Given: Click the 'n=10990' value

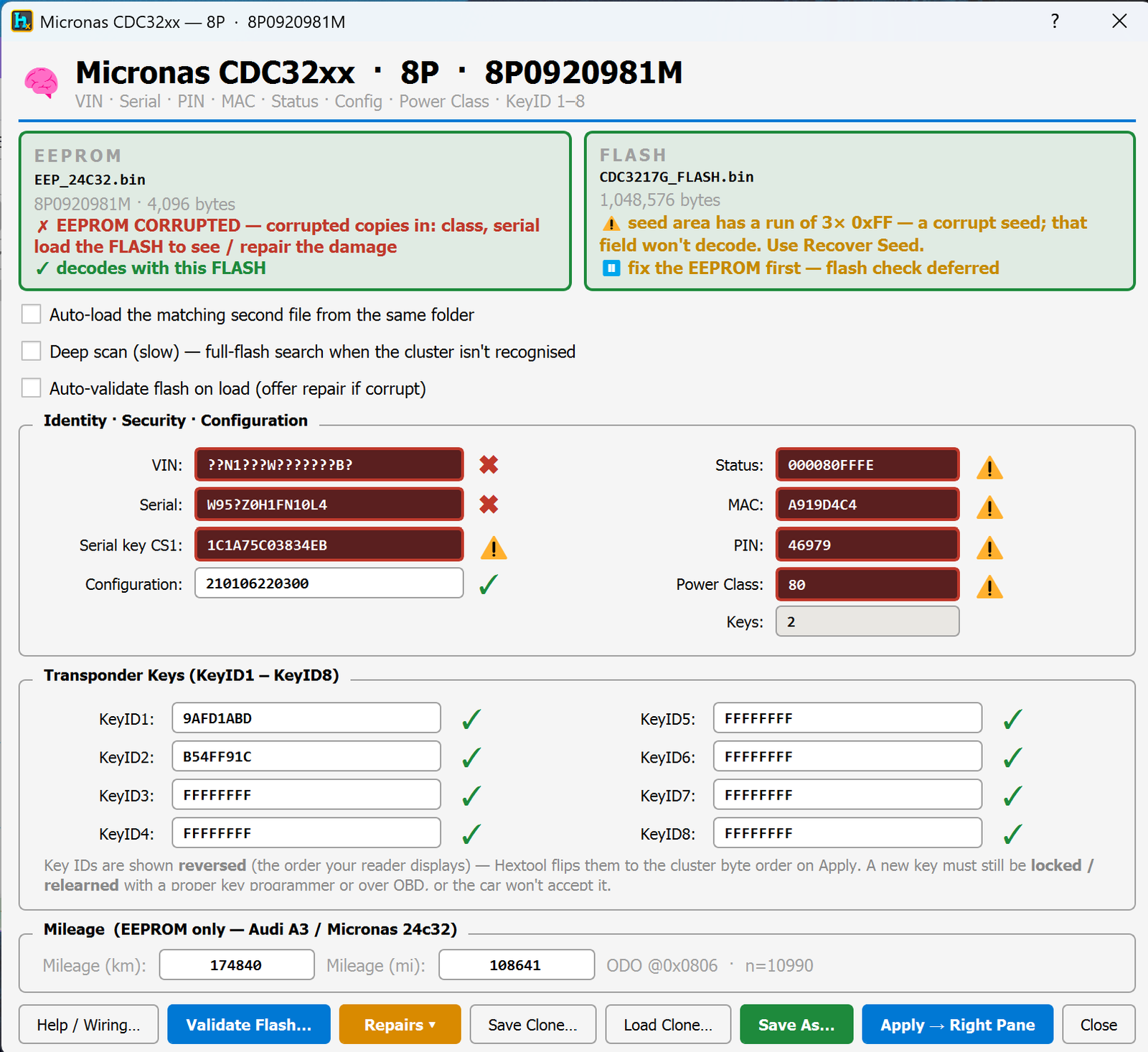Looking at the screenshot, I should pyautogui.click(x=779, y=965).
